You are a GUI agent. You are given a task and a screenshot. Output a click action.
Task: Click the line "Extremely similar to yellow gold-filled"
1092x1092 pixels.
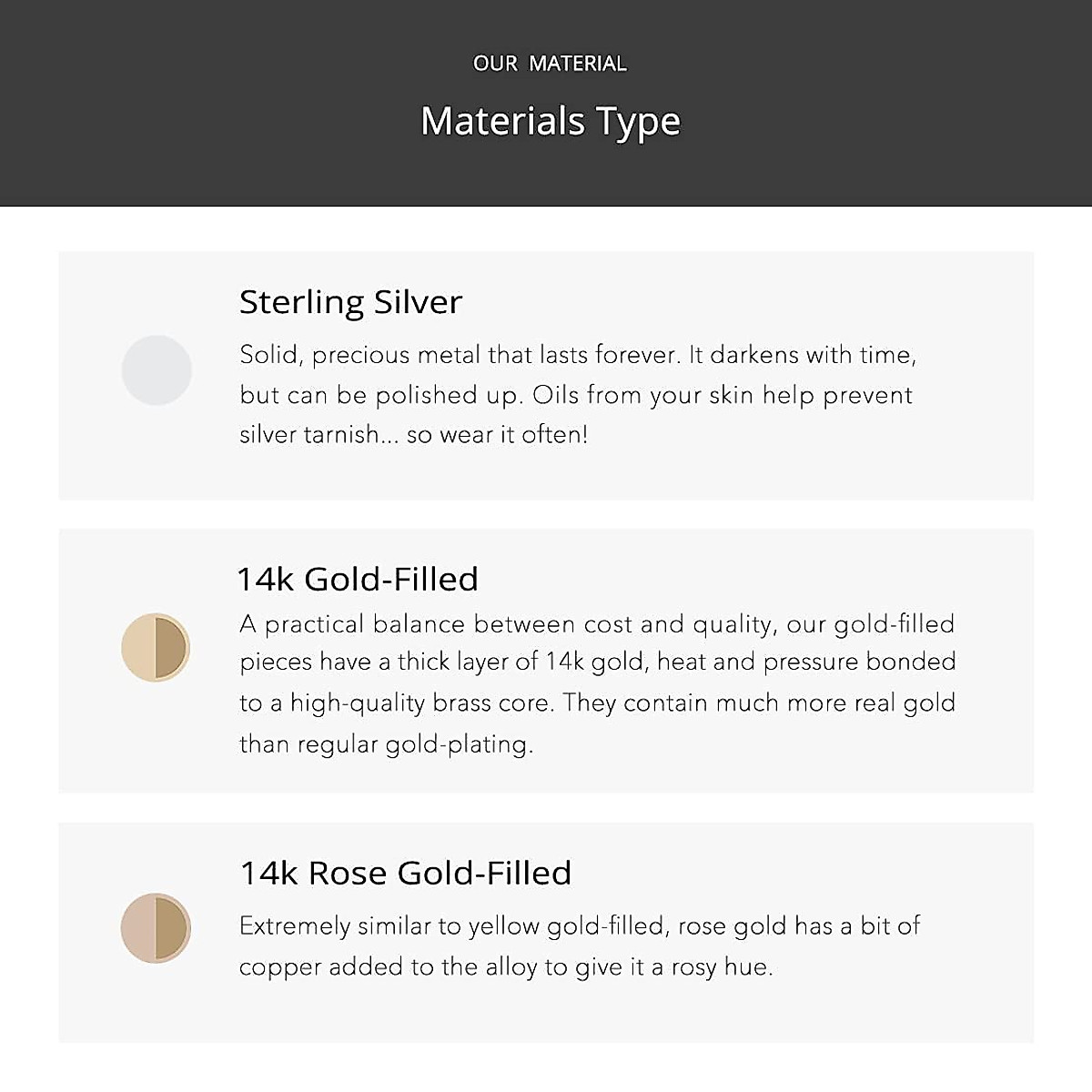tap(580, 926)
